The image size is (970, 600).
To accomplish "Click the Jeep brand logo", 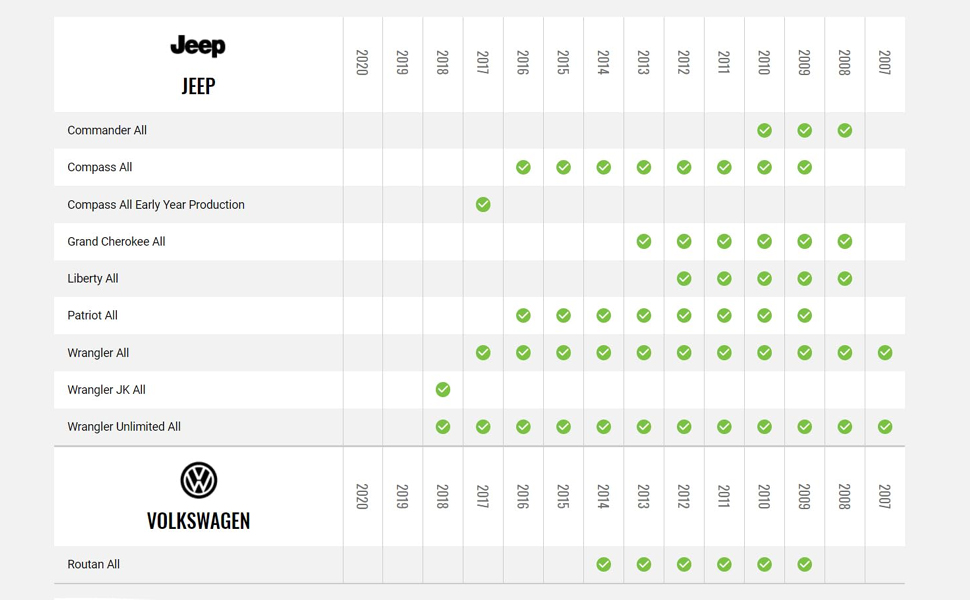I will [x=198, y=46].
